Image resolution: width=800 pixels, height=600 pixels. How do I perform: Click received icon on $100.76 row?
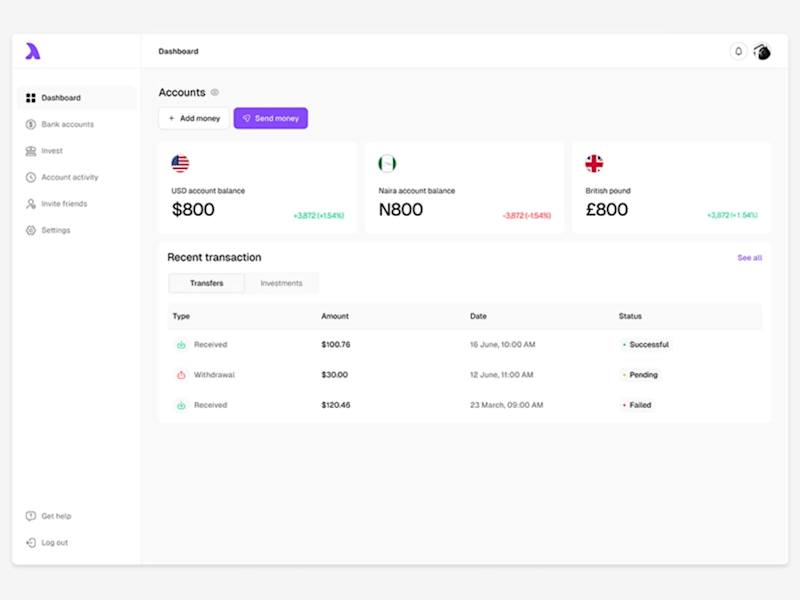(181, 345)
